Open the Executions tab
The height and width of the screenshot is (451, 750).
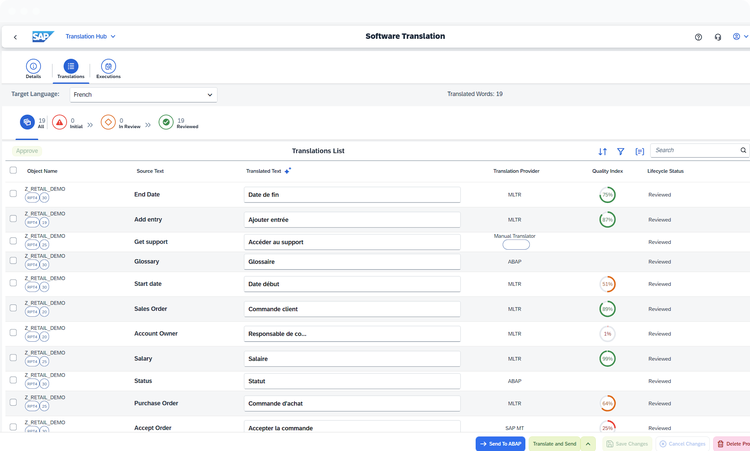pyautogui.click(x=109, y=69)
